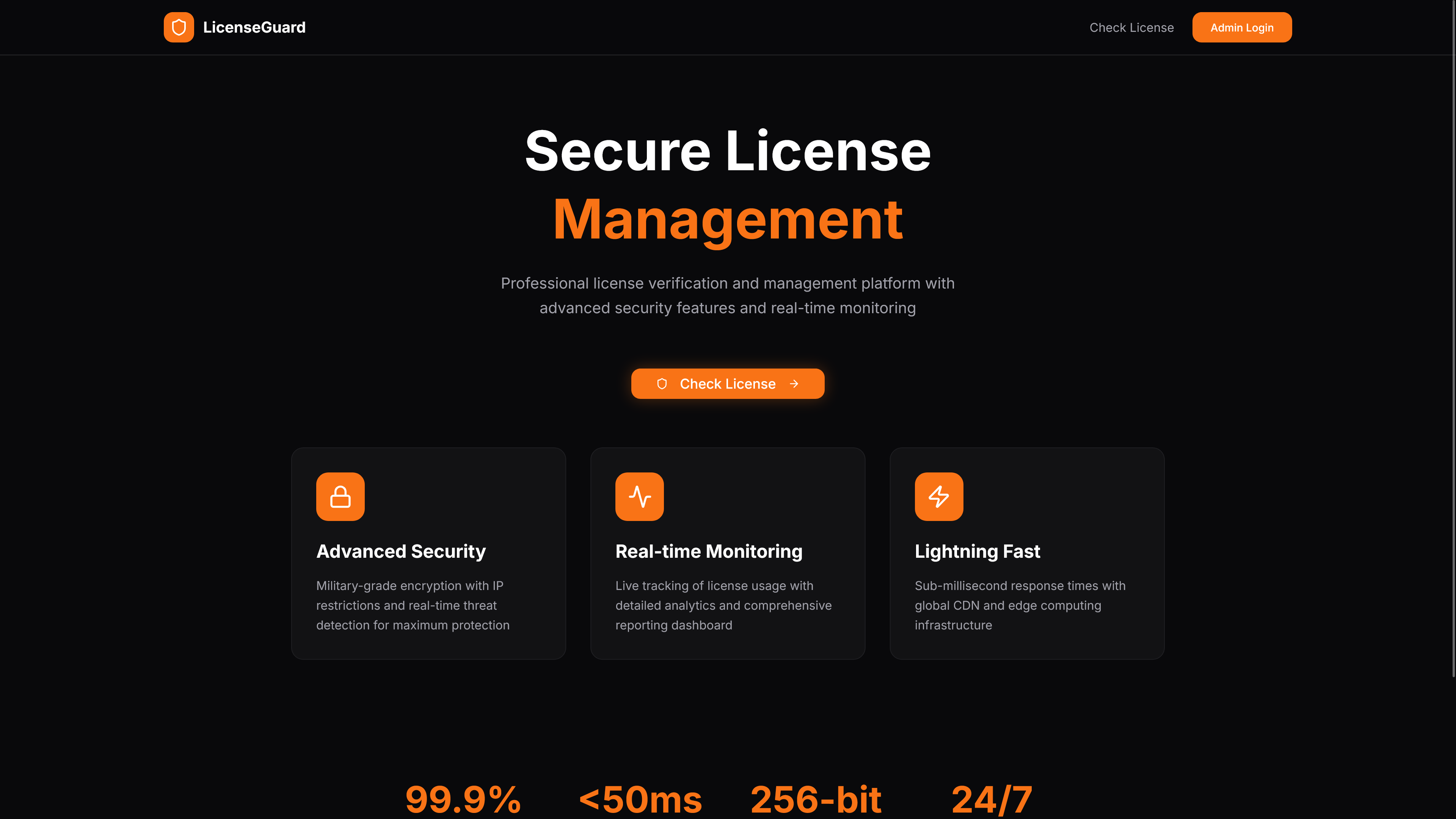This screenshot has width=1456, height=819.
Task: Click the 99.9% statistic
Action: (x=463, y=799)
